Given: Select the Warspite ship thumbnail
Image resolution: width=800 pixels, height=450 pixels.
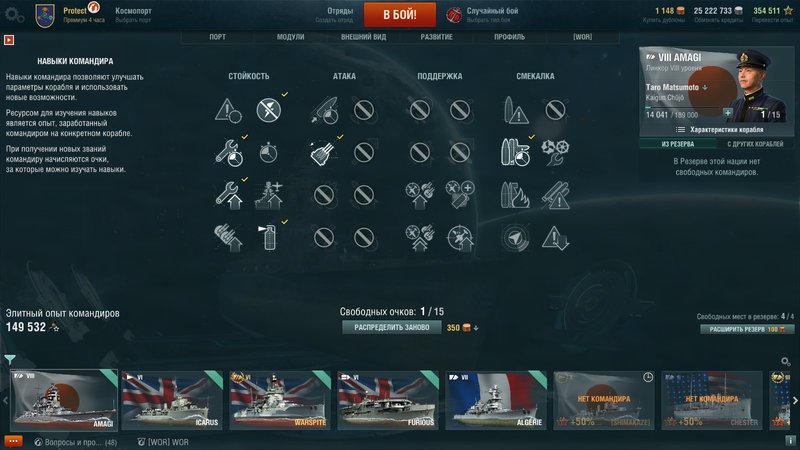Looking at the screenshot, I should (x=280, y=401).
